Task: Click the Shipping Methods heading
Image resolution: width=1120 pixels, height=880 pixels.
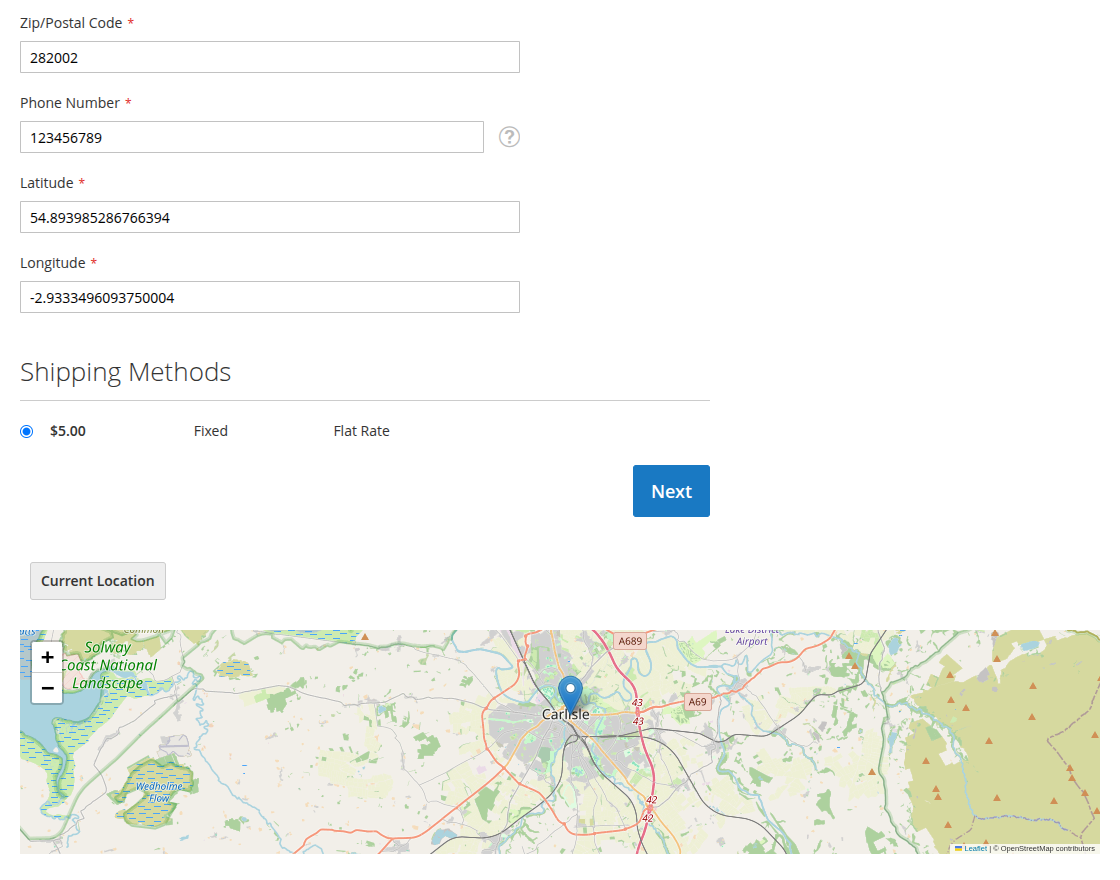Action: (126, 372)
